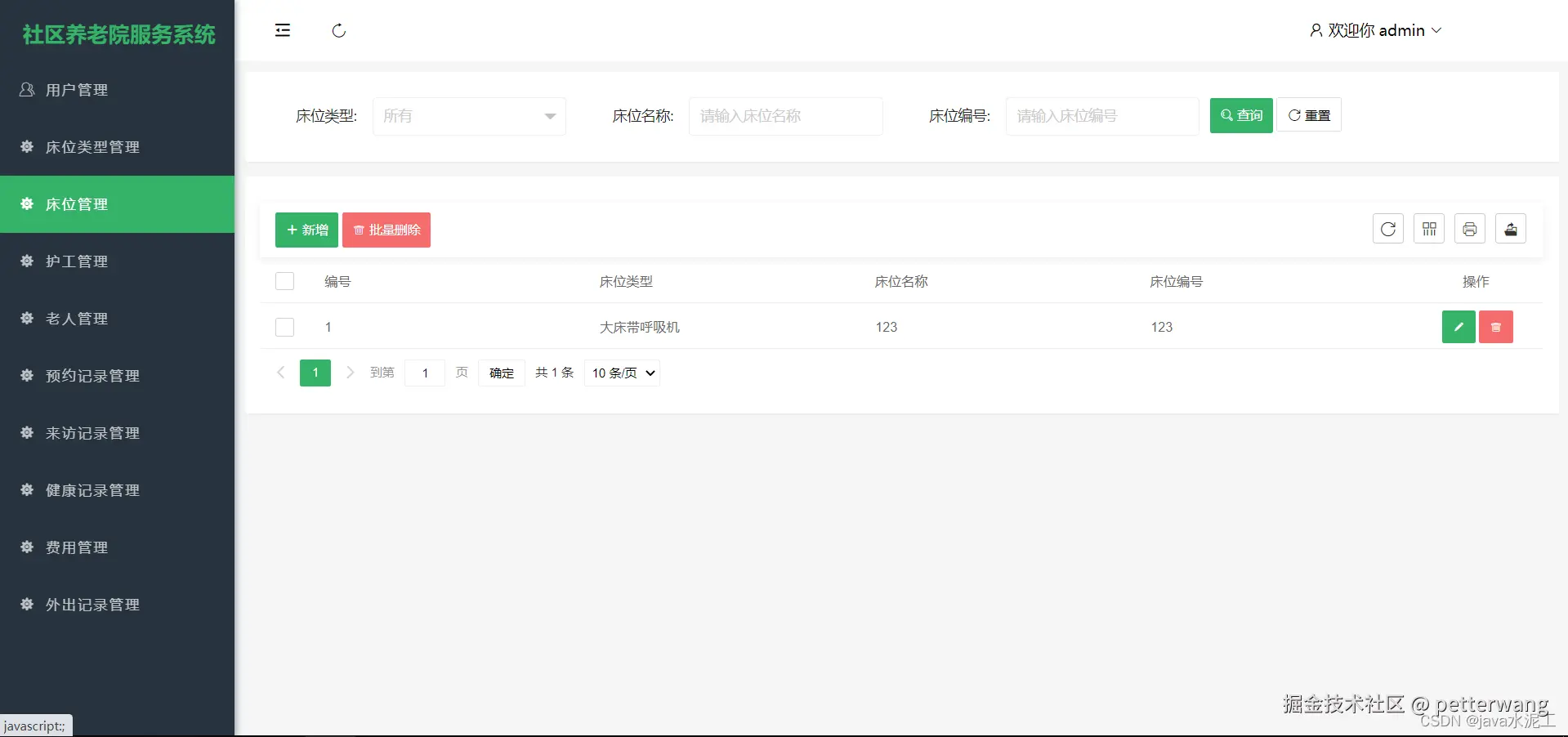
Task: Expand the admin account dropdown menu
Action: pos(1437,30)
